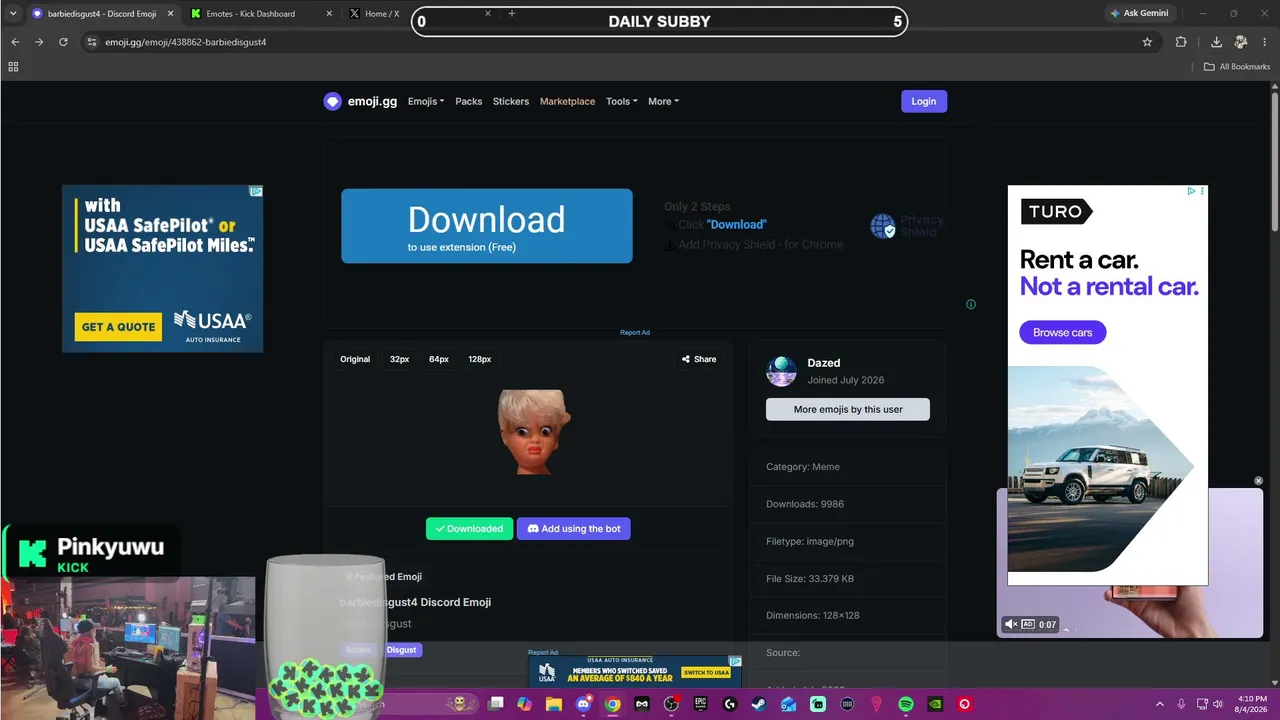Open Outlook mail from the taskbar
The image size is (1280, 720).
(x=789, y=704)
